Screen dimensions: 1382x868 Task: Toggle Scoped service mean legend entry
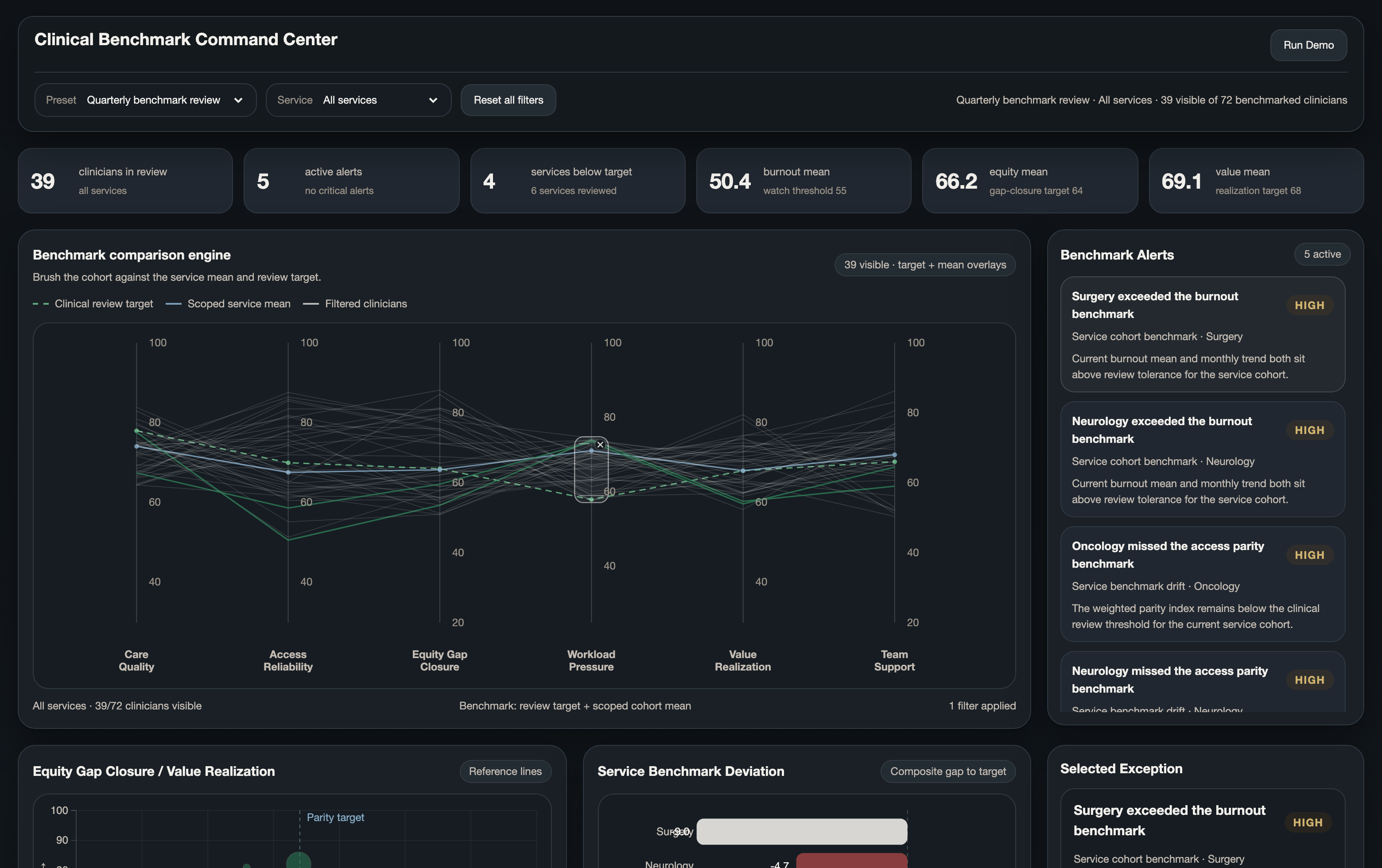228,303
